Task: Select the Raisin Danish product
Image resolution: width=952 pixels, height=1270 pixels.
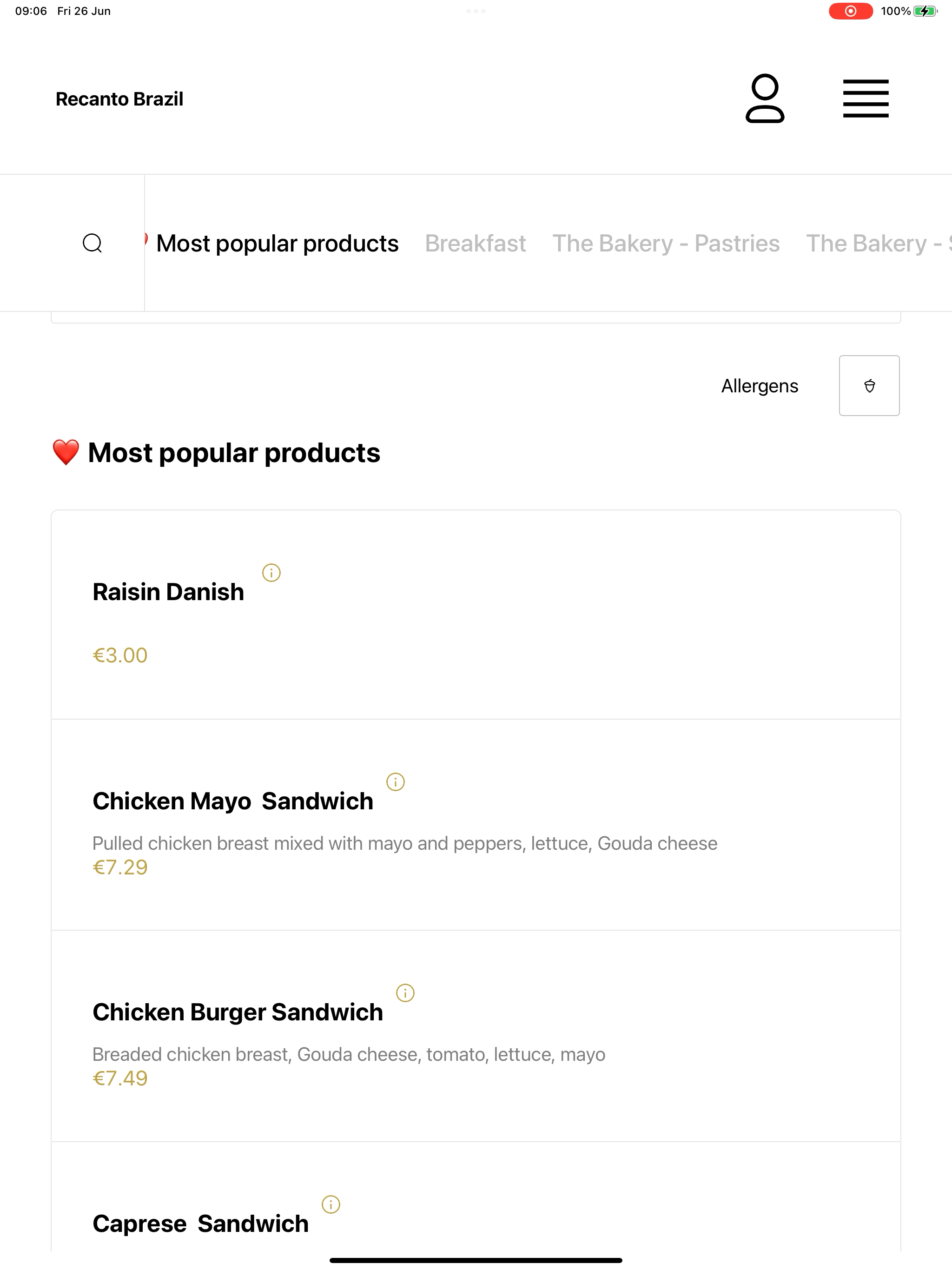Action: pyautogui.click(x=476, y=615)
